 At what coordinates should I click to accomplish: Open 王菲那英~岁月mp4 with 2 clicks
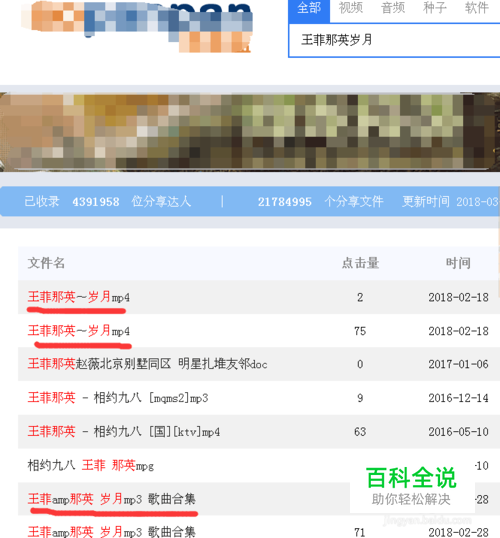79,297
